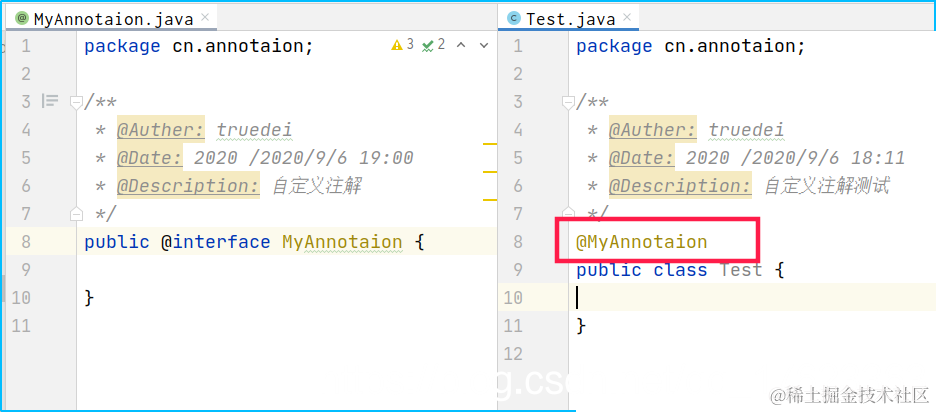Click the warning stripe mark beside line 7
Viewport: 936px width, 412px height.
[489, 199]
